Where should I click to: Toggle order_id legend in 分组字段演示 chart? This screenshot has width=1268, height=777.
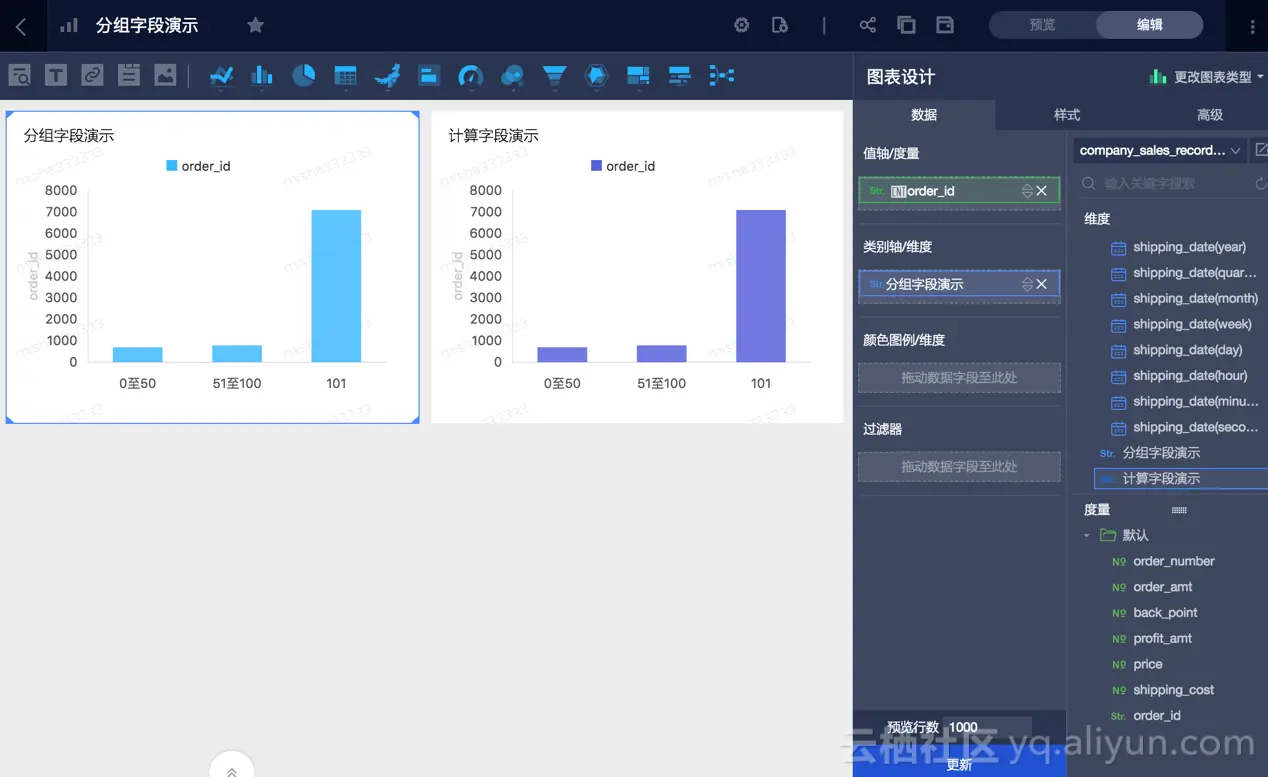(x=198, y=166)
